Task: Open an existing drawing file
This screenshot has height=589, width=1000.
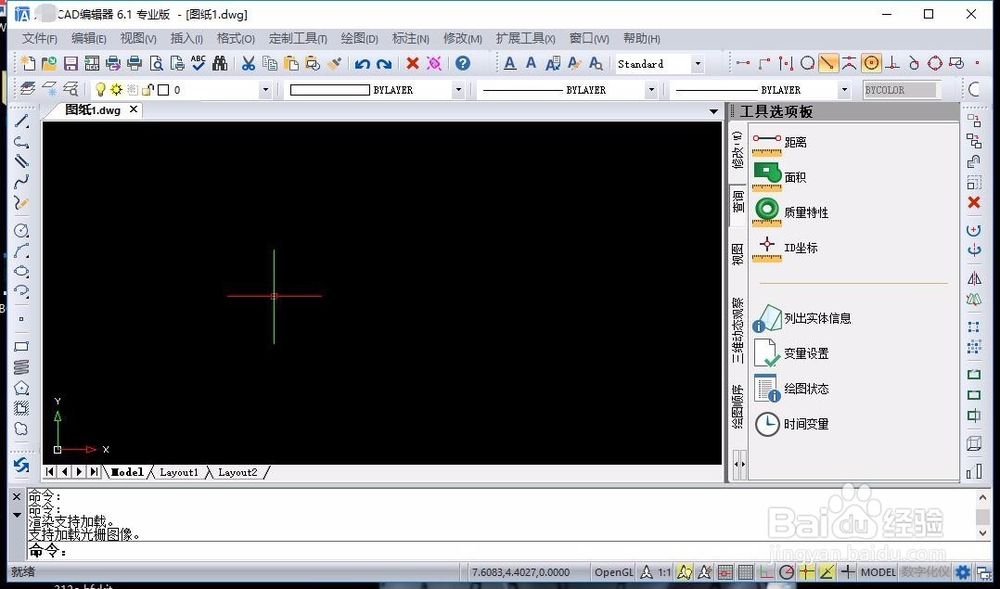Action: 49,63
